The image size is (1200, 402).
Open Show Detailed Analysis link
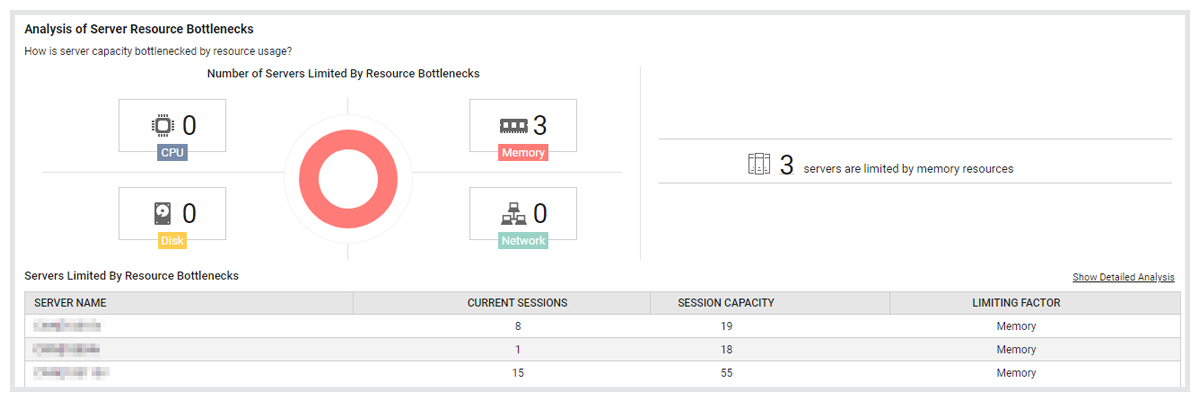coord(1124,277)
